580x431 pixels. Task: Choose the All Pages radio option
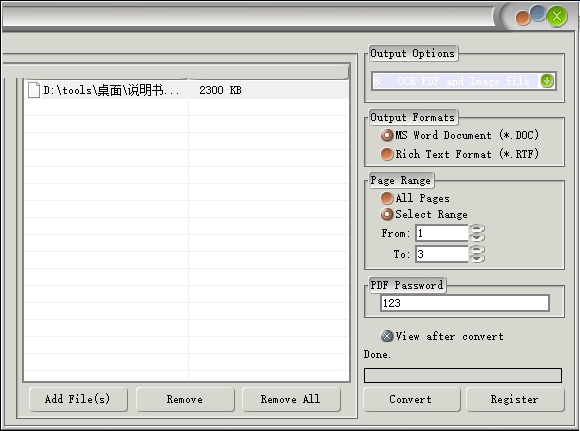(x=387, y=198)
